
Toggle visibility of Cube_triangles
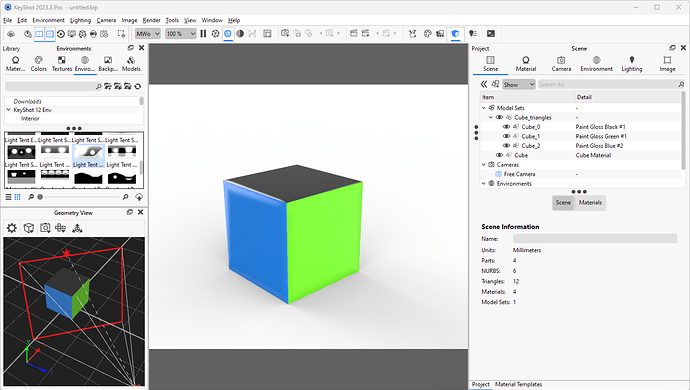(499, 118)
